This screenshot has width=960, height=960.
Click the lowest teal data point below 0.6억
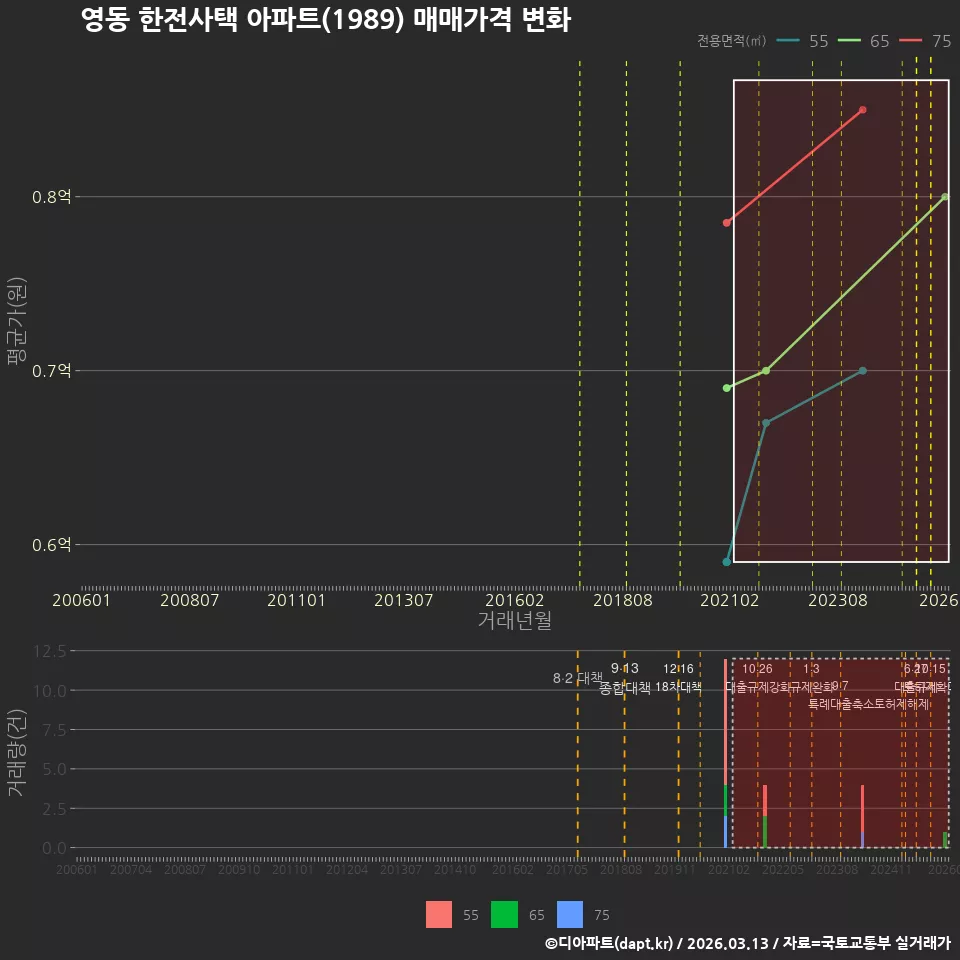727,561
